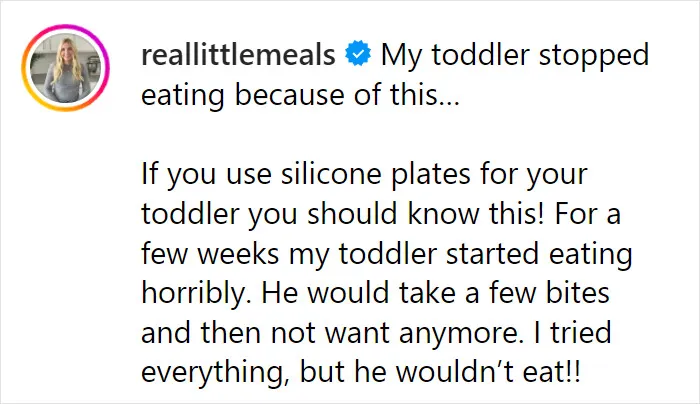Click the ellipsis after "this"

[449, 104]
